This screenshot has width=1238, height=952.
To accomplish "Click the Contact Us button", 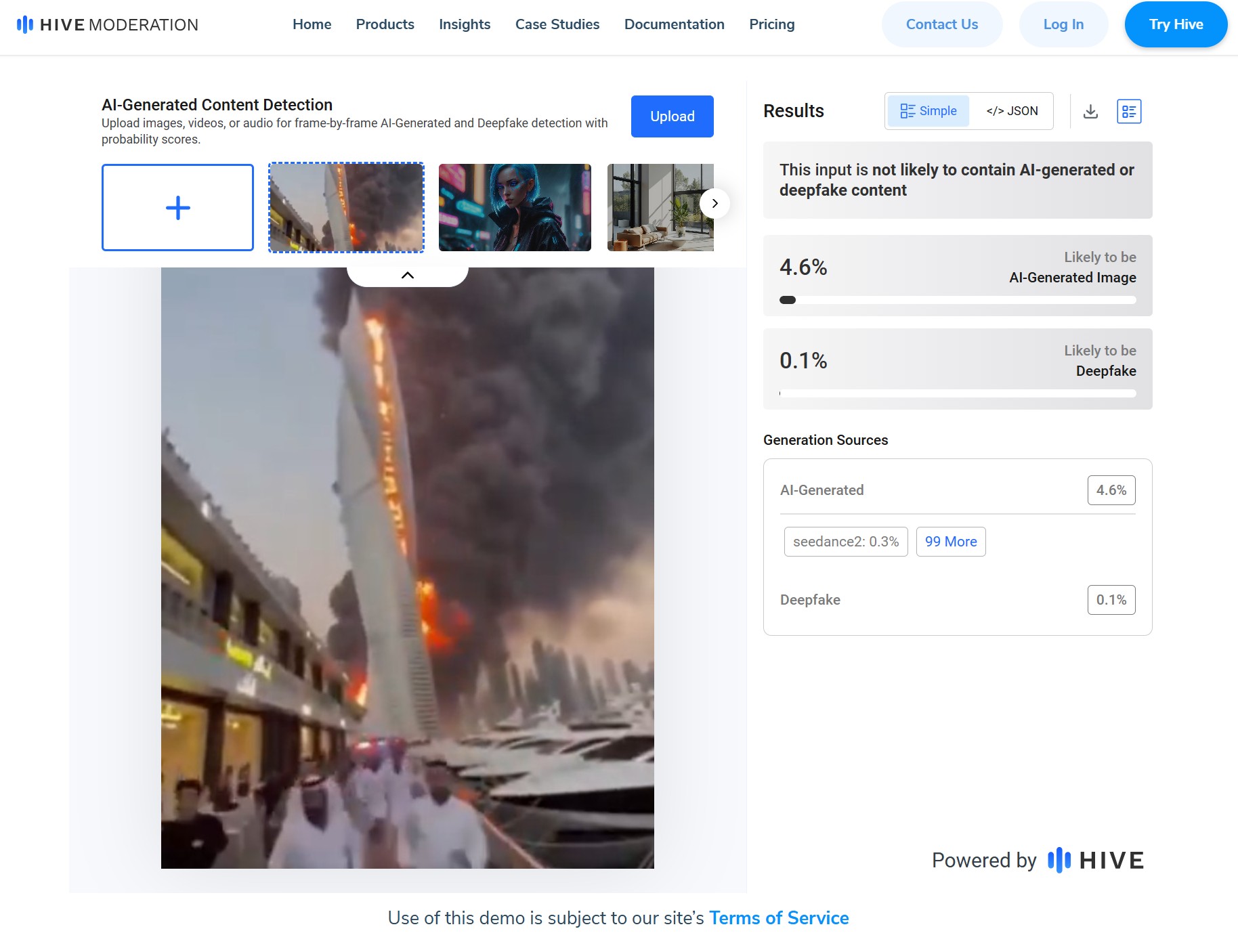I will (942, 24).
